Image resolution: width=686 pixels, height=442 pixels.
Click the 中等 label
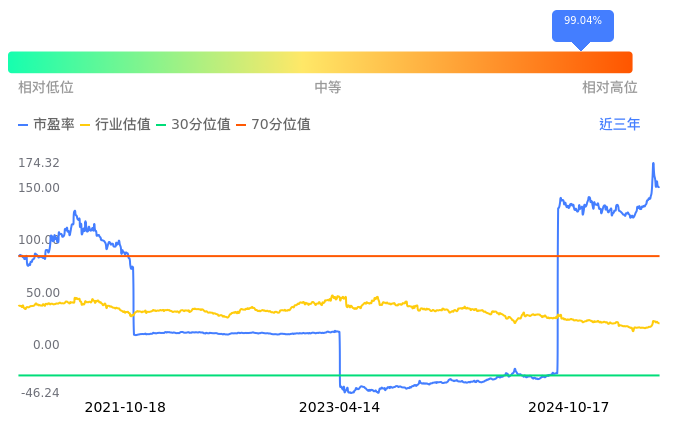(x=328, y=88)
